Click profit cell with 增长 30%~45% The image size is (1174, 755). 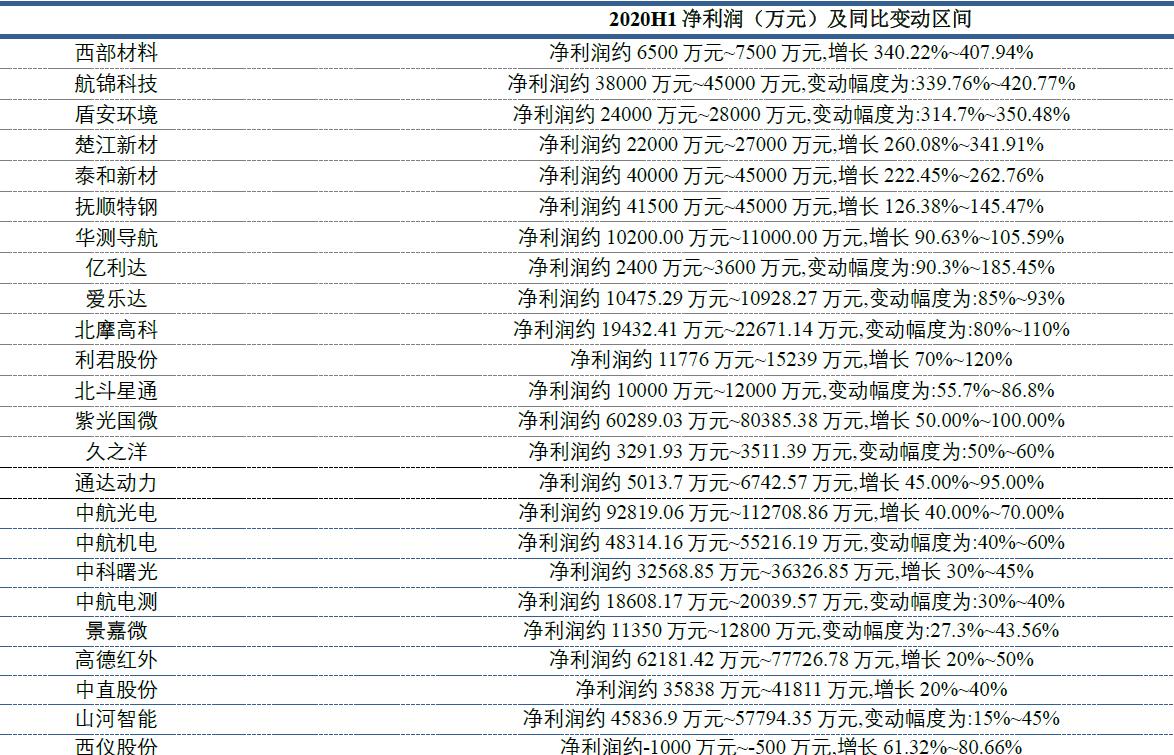point(791,571)
